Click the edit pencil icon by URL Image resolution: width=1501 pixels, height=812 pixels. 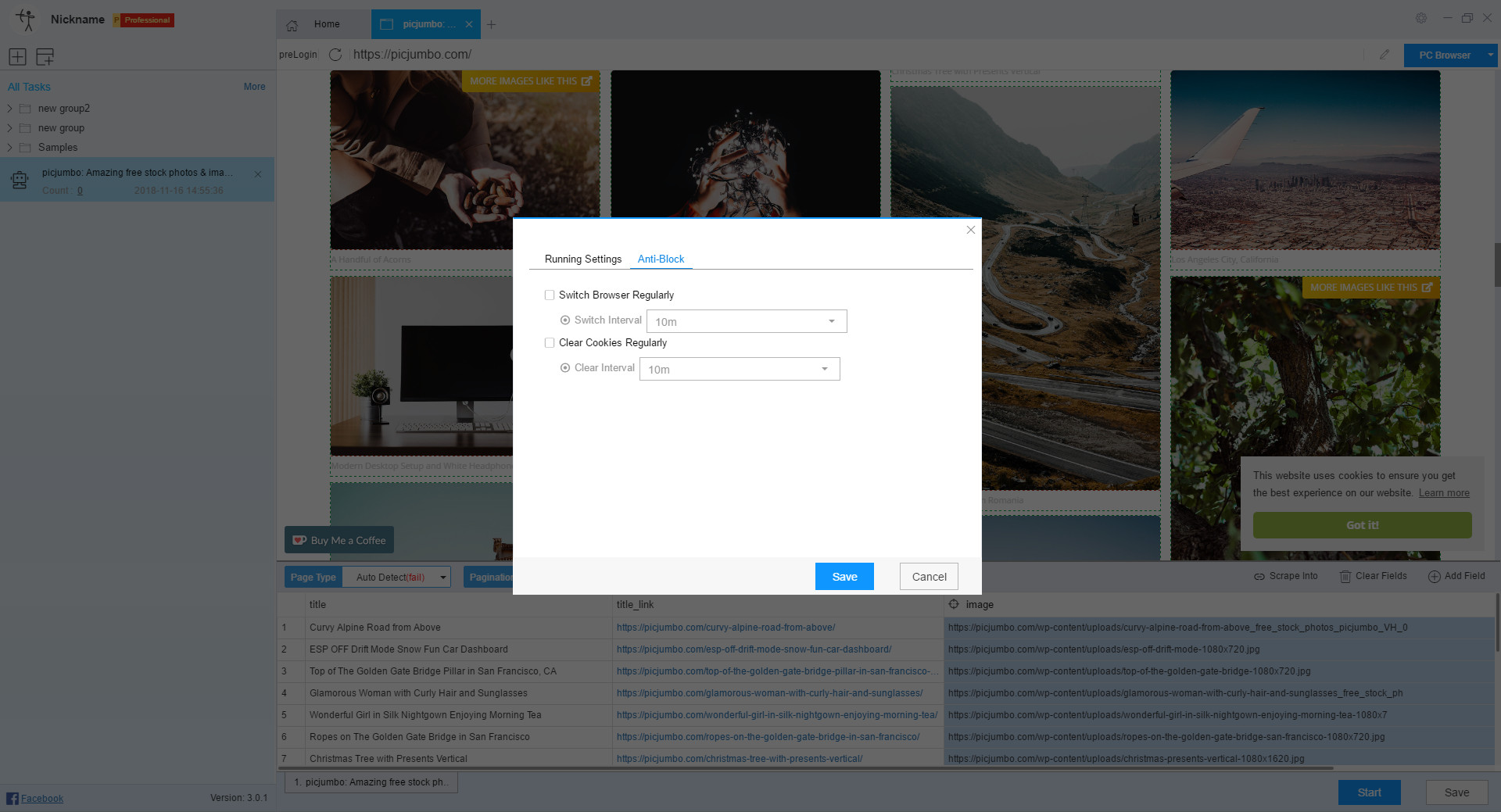coord(1385,55)
